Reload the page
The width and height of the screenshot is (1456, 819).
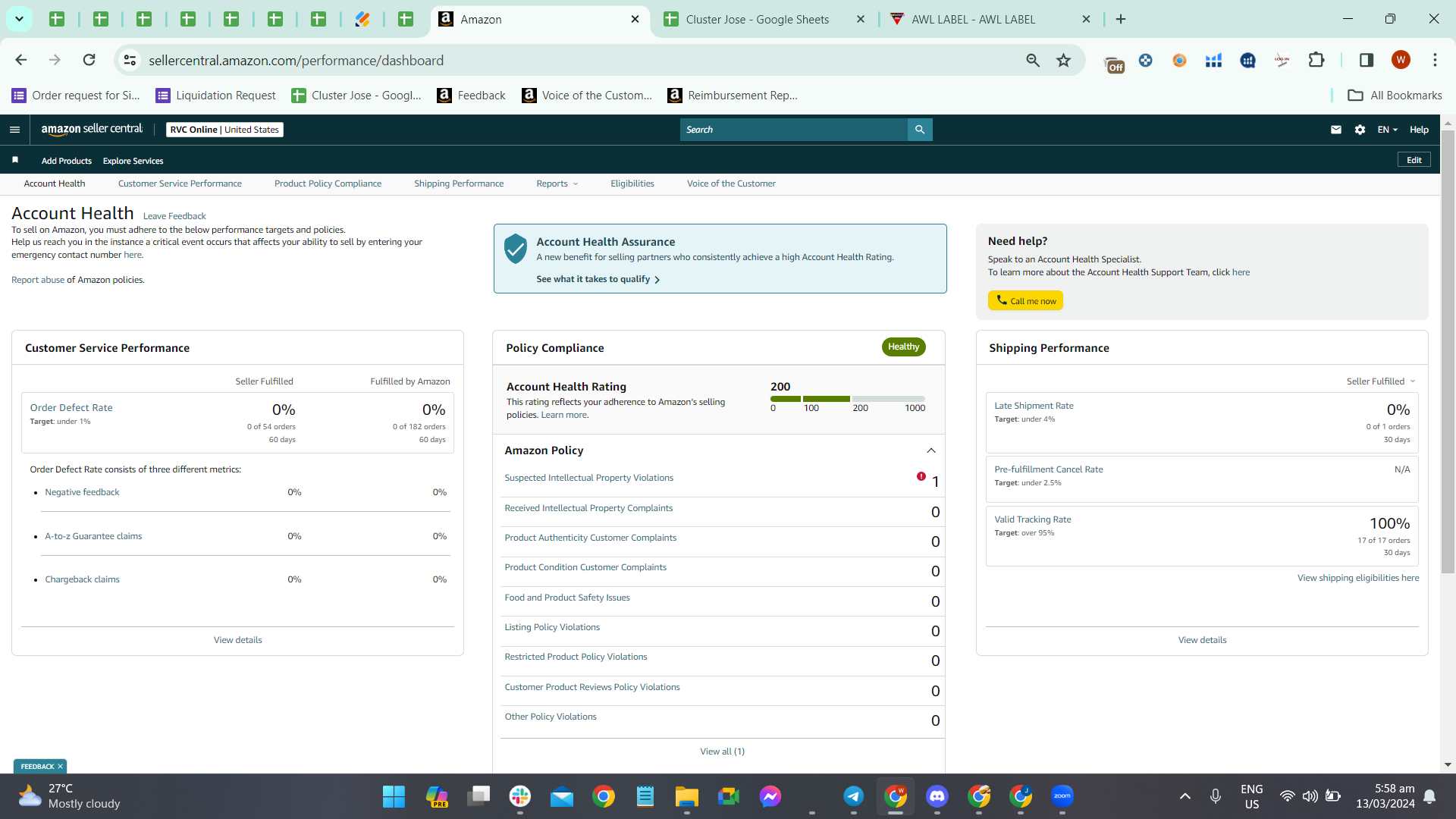click(89, 60)
